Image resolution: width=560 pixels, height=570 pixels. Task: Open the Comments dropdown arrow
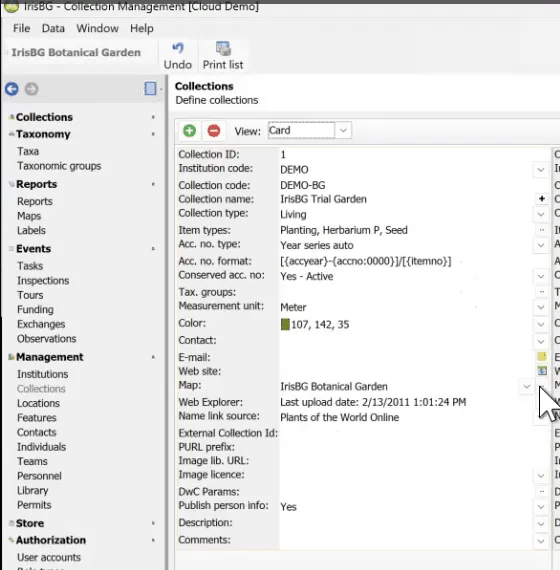pos(541,541)
